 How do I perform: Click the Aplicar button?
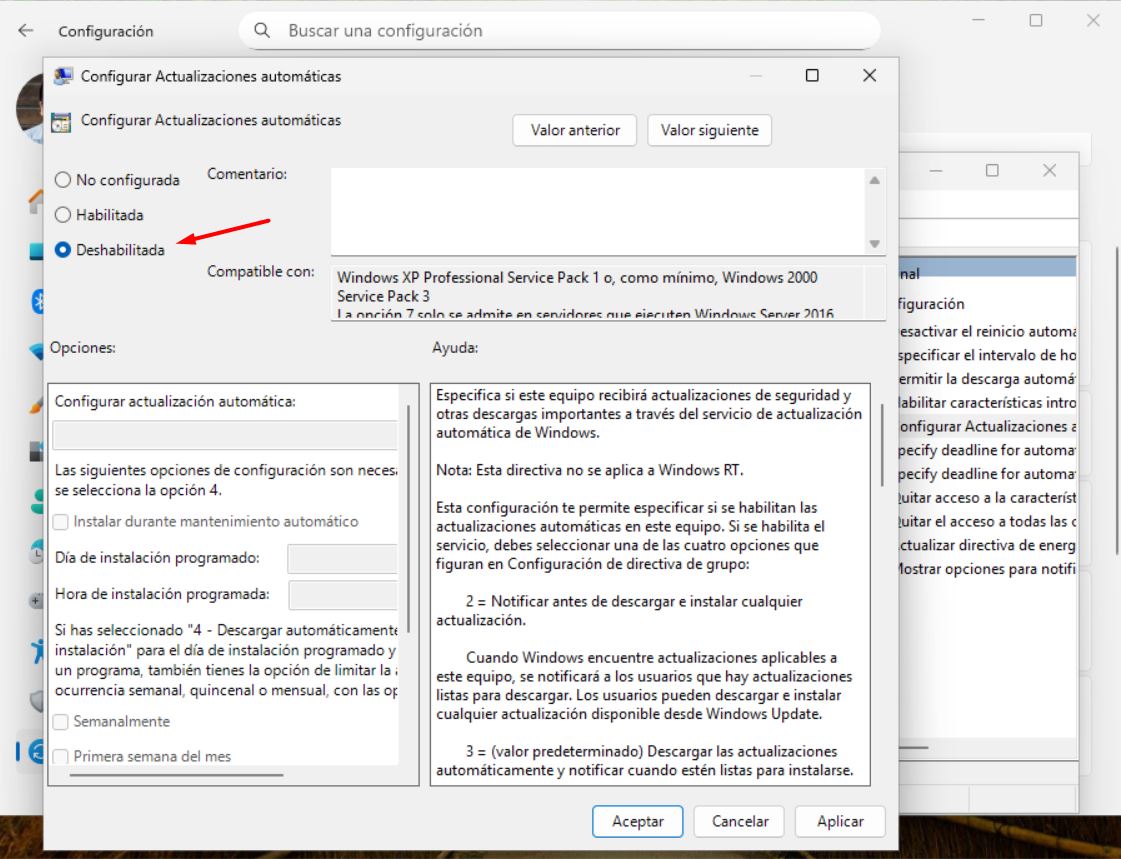[839, 820]
